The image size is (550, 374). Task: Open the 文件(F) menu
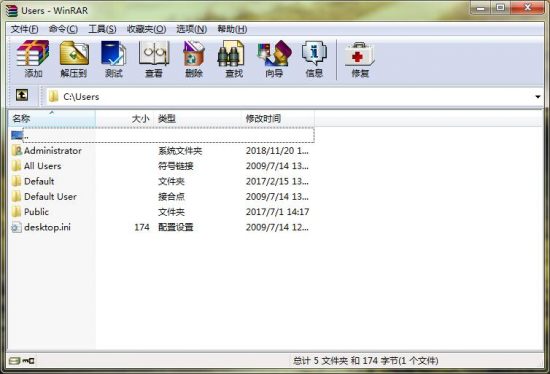tap(24, 29)
